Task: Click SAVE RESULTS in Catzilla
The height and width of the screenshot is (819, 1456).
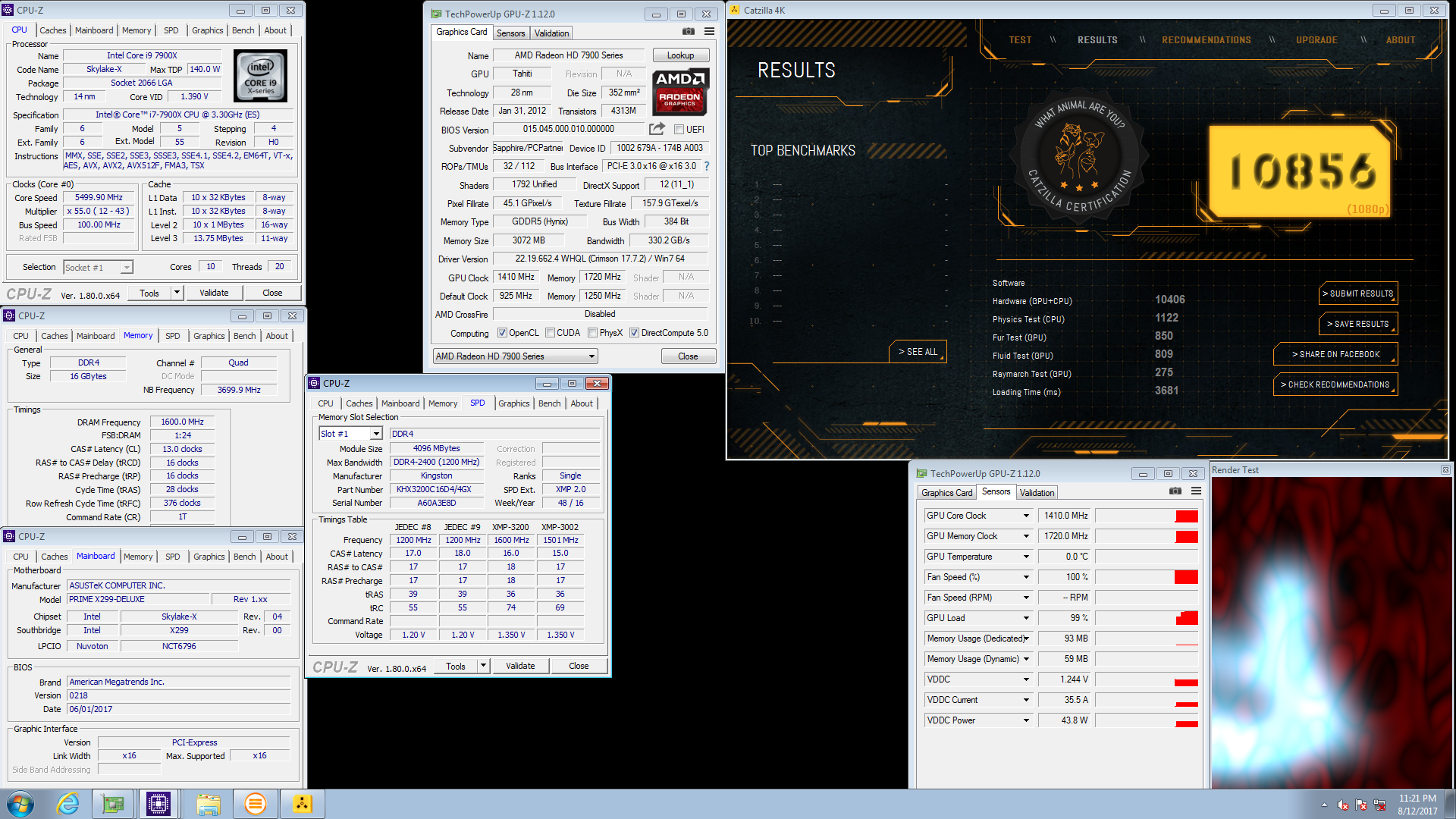Action: pyautogui.click(x=1358, y=324)
